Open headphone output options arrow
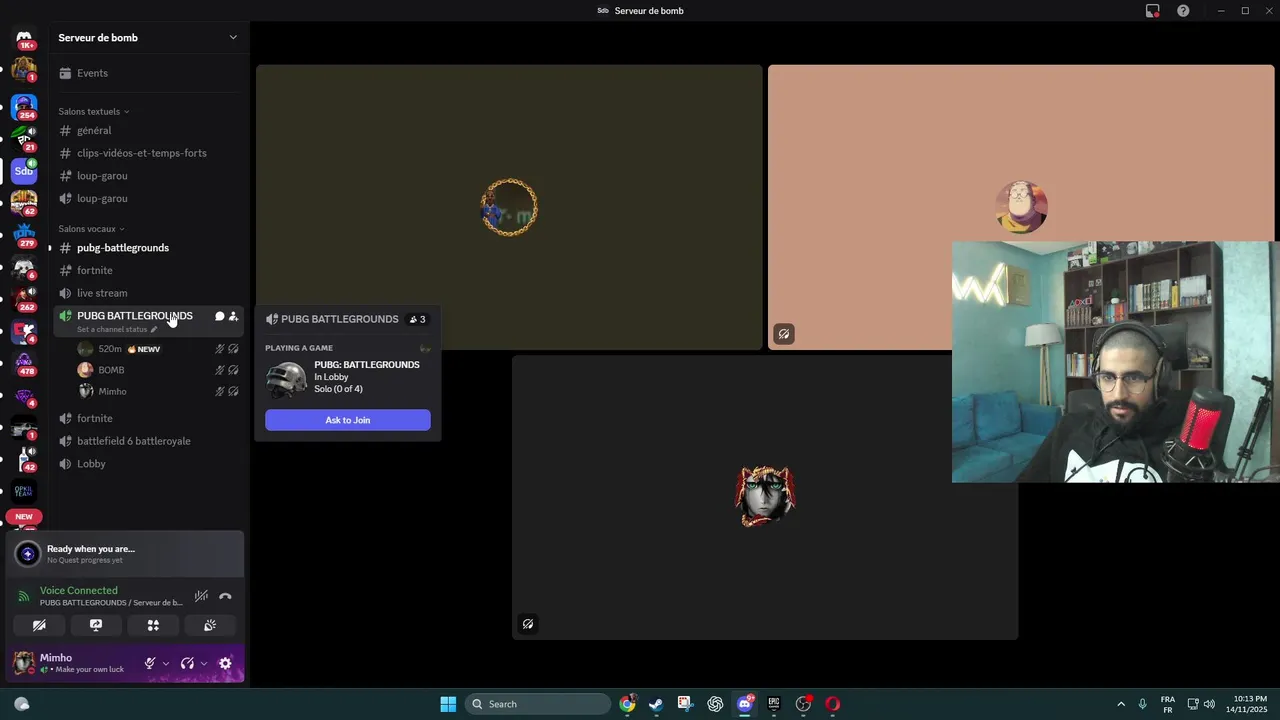 204,663
